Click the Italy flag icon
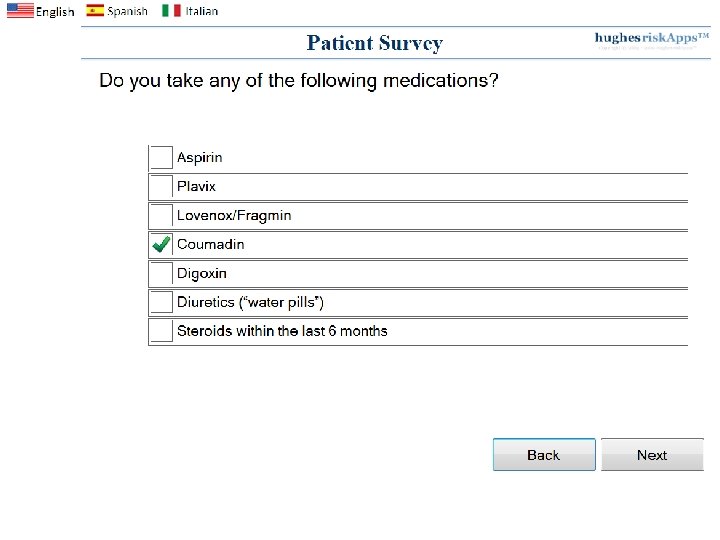 point(172,11)
